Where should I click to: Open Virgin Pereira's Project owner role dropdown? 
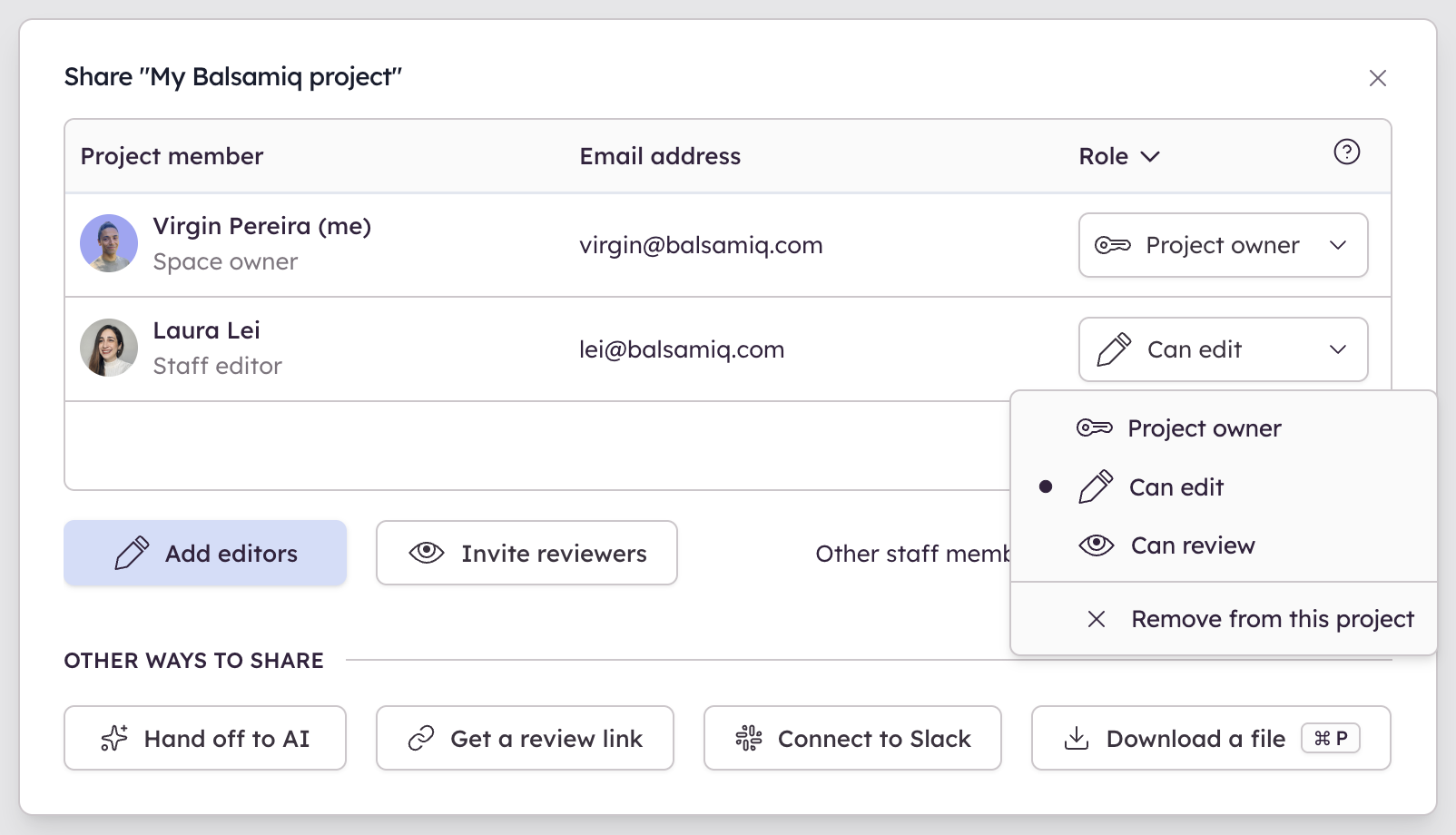point(1223,245)
